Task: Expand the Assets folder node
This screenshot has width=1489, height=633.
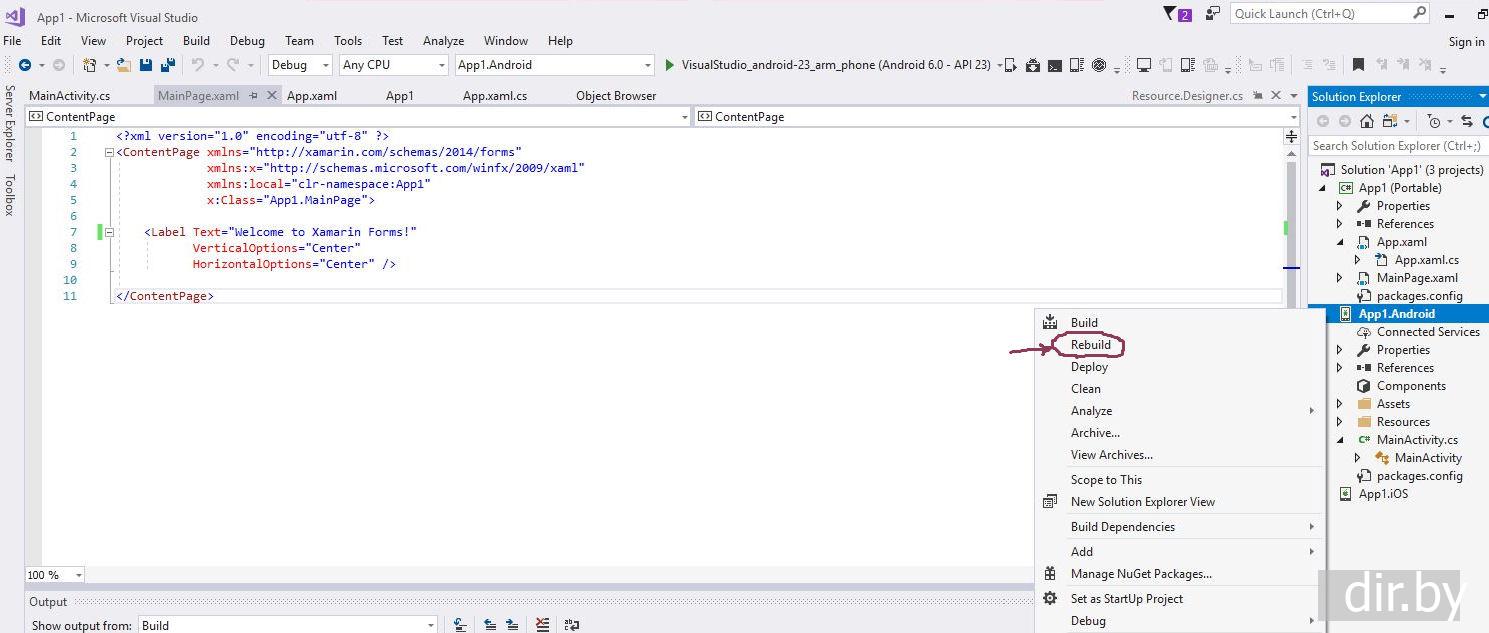Action: coord(1340,404)
